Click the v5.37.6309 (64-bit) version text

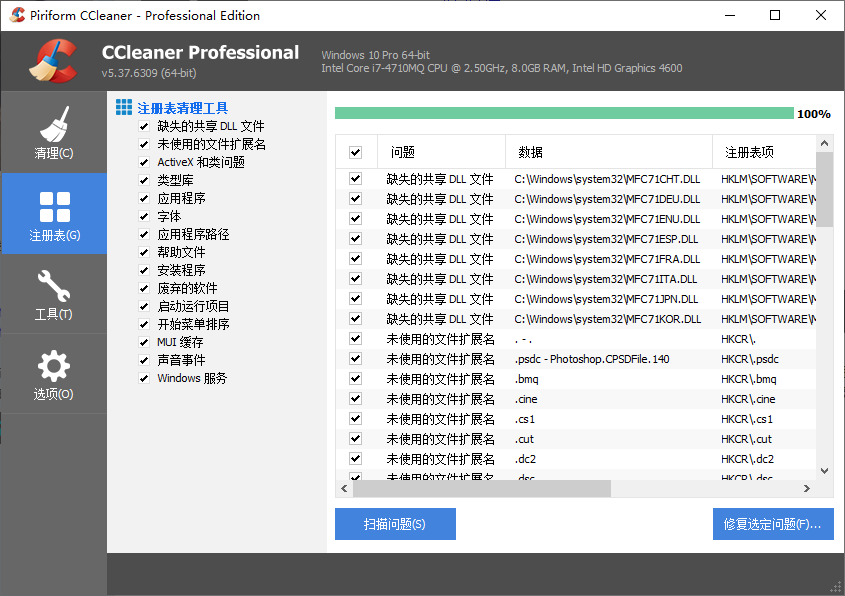coord(149,73)
